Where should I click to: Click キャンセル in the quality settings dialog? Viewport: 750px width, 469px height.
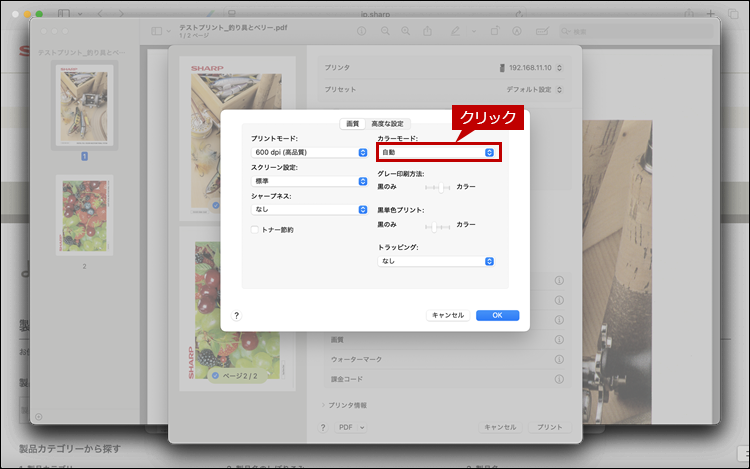(446, 315)
